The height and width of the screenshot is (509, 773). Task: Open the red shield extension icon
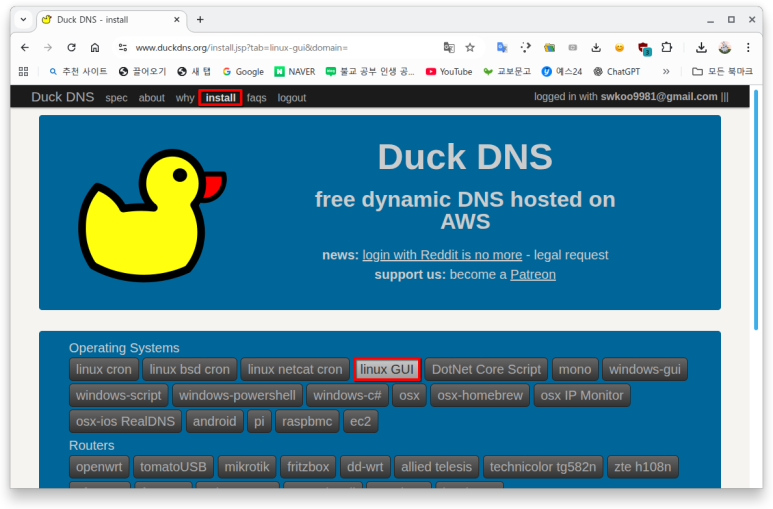pos(644,48)
